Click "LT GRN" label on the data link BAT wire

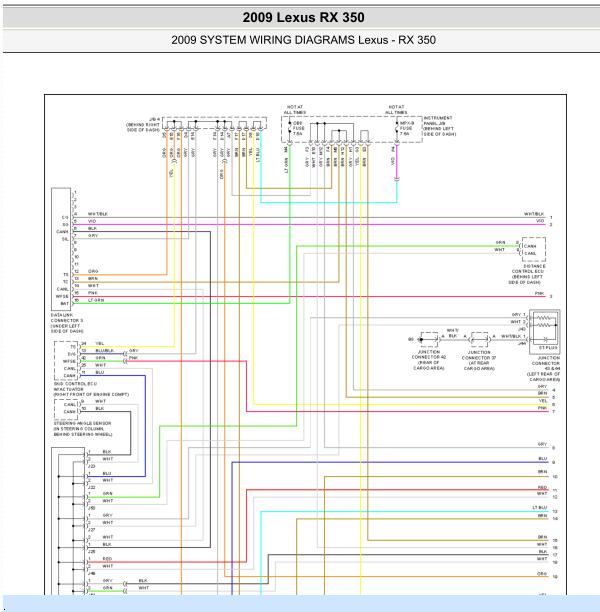coord(96,300)
